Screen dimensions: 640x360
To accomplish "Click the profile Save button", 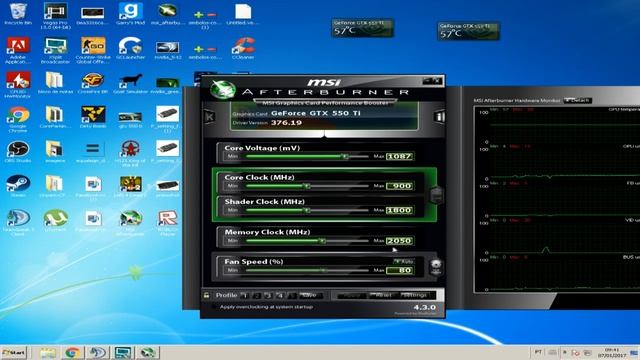I will (x=311, y=295).
